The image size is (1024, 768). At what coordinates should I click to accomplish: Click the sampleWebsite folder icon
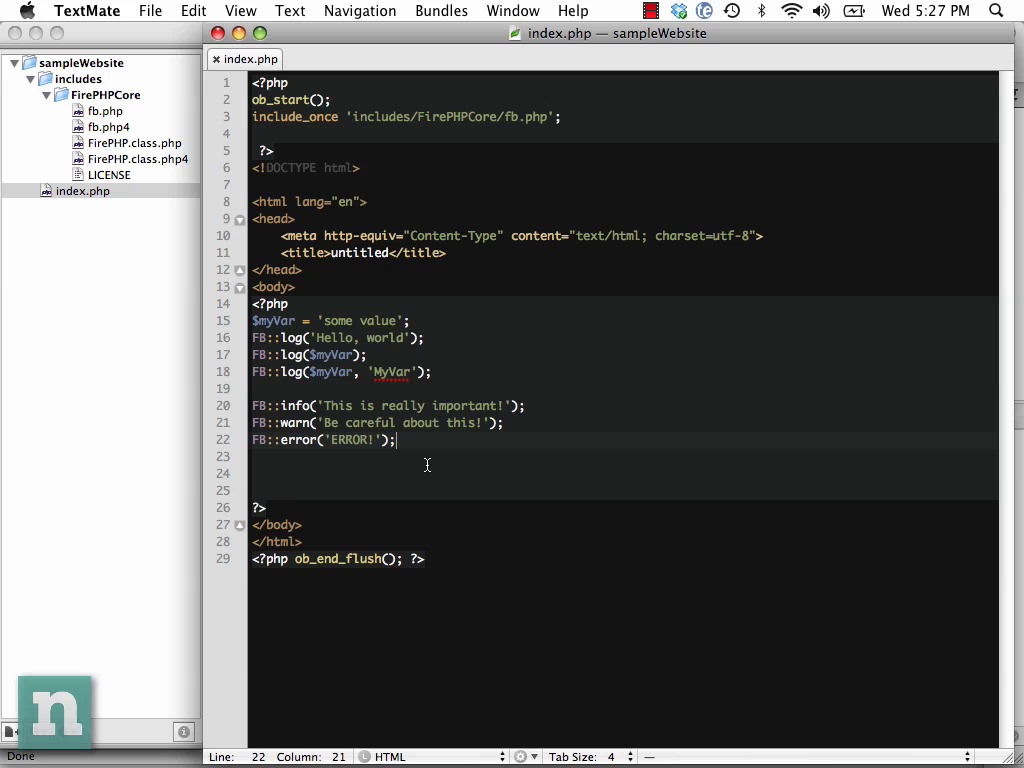tap(29, 63)
